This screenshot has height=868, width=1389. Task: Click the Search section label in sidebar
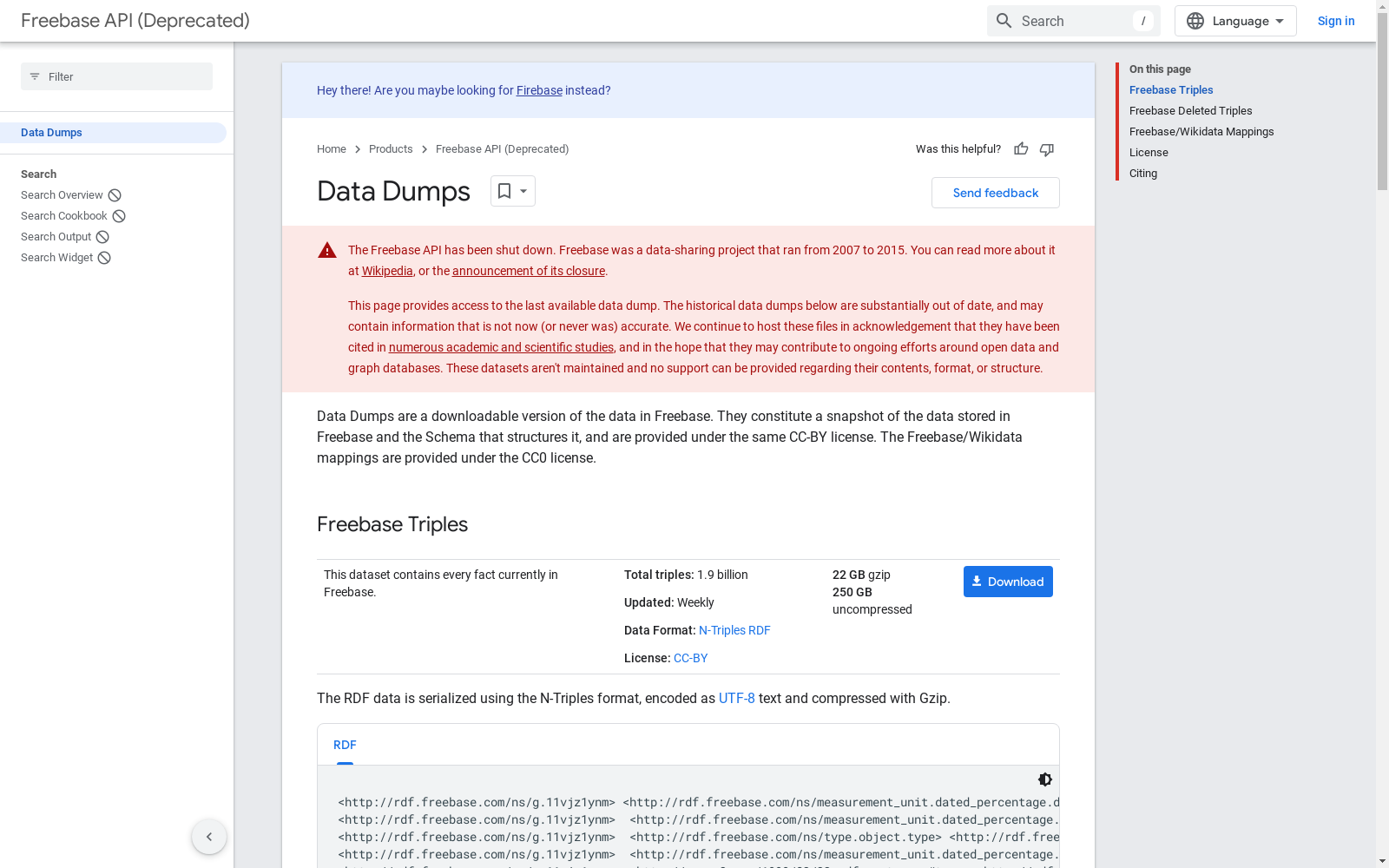click(x=38, y=174)
